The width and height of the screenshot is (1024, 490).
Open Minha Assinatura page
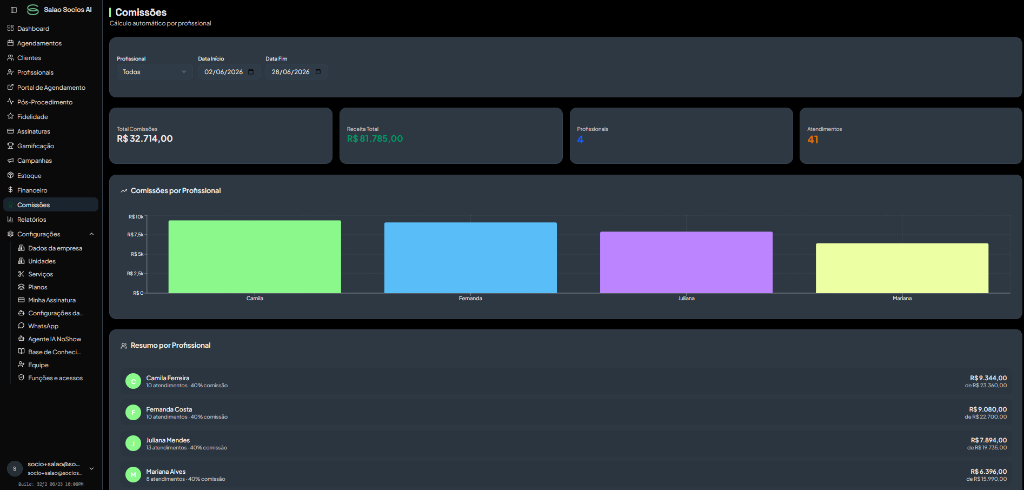coord(51,300)
